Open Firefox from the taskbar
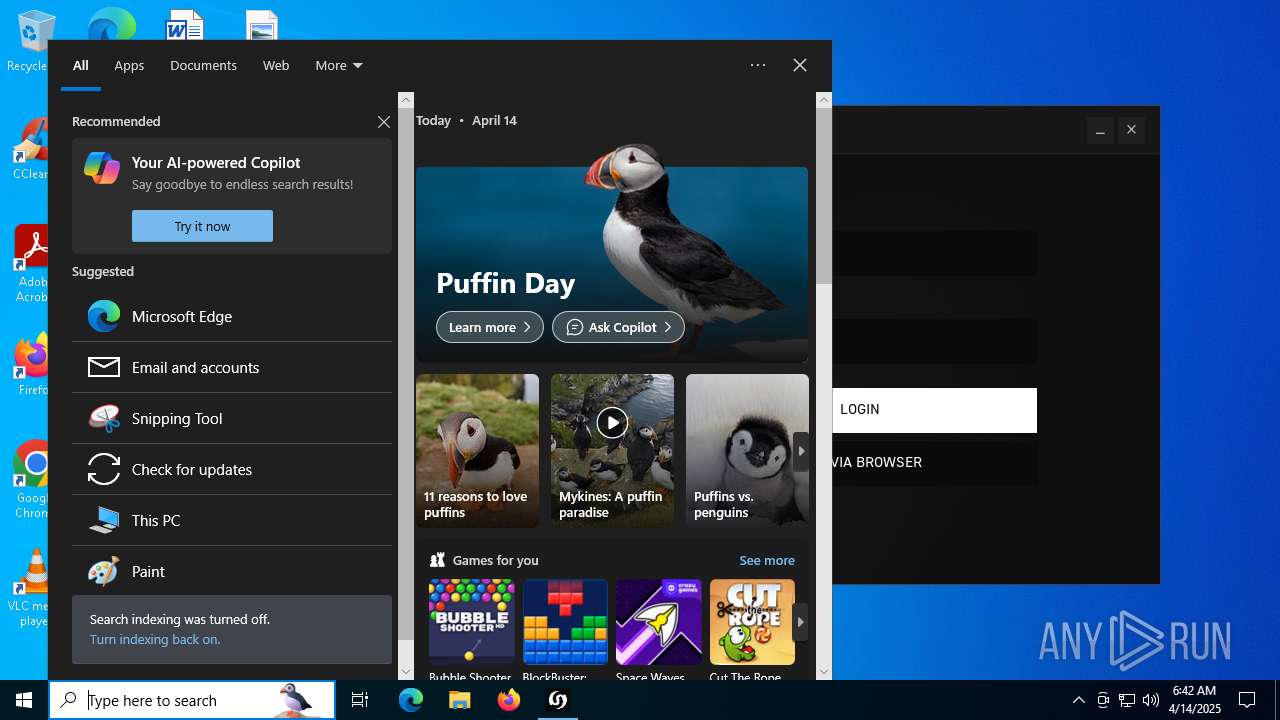Viewport: 1280px width, 720px height. (x=509, y=700)
